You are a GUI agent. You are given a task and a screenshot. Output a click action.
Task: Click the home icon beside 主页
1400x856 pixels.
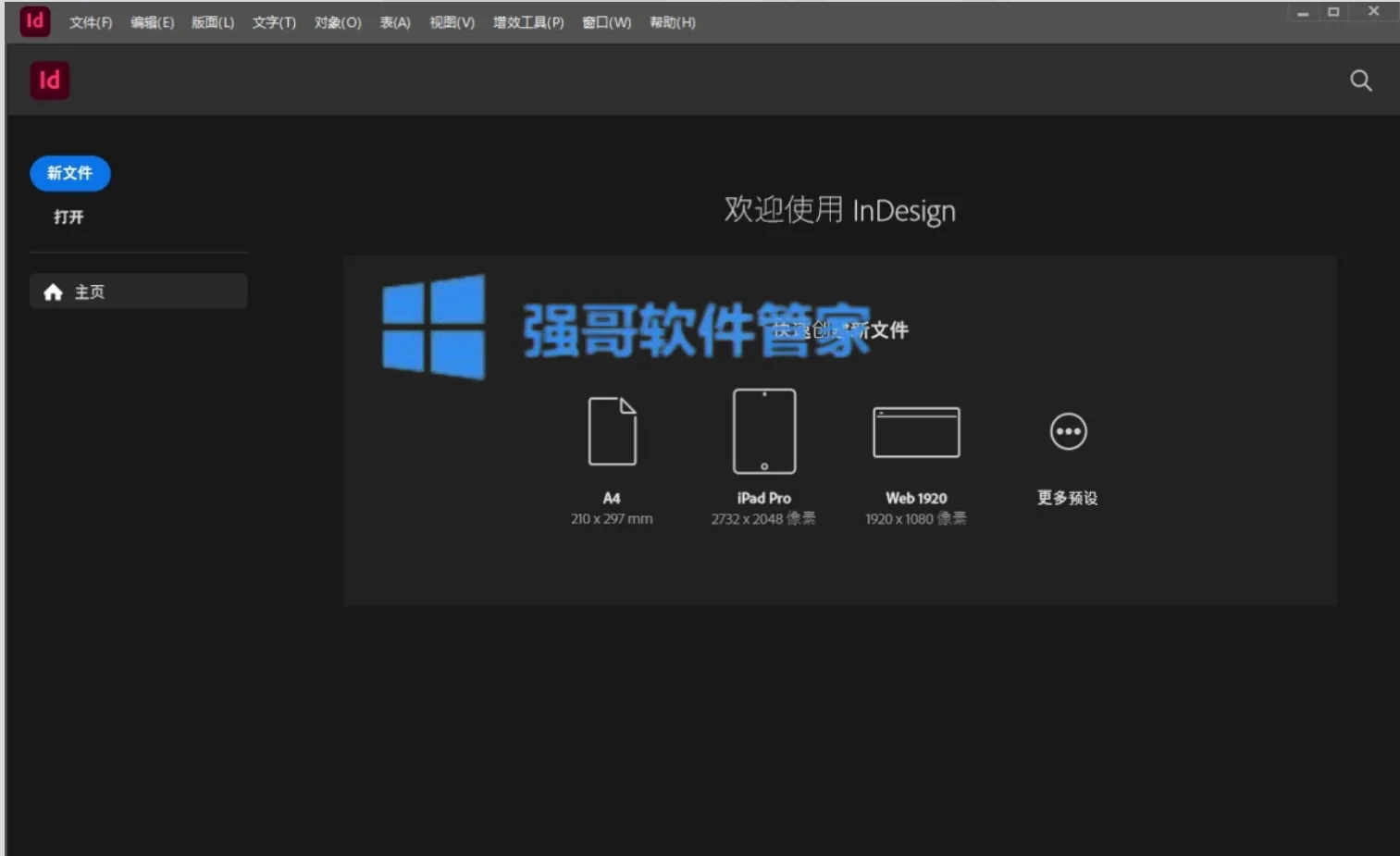click(53, 292)
